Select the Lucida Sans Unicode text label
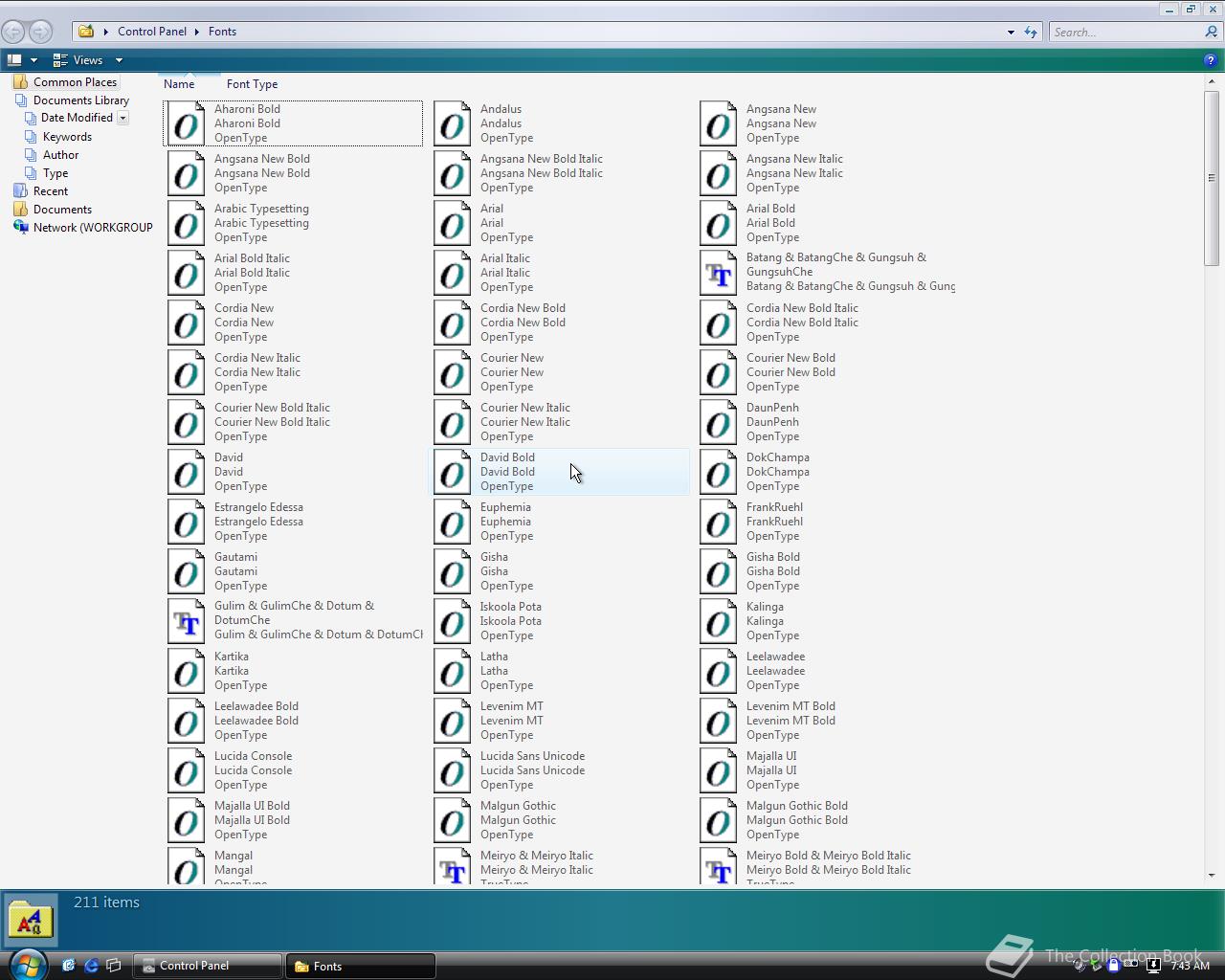Screen dimensions: 1225x980 tap(532, 756)
